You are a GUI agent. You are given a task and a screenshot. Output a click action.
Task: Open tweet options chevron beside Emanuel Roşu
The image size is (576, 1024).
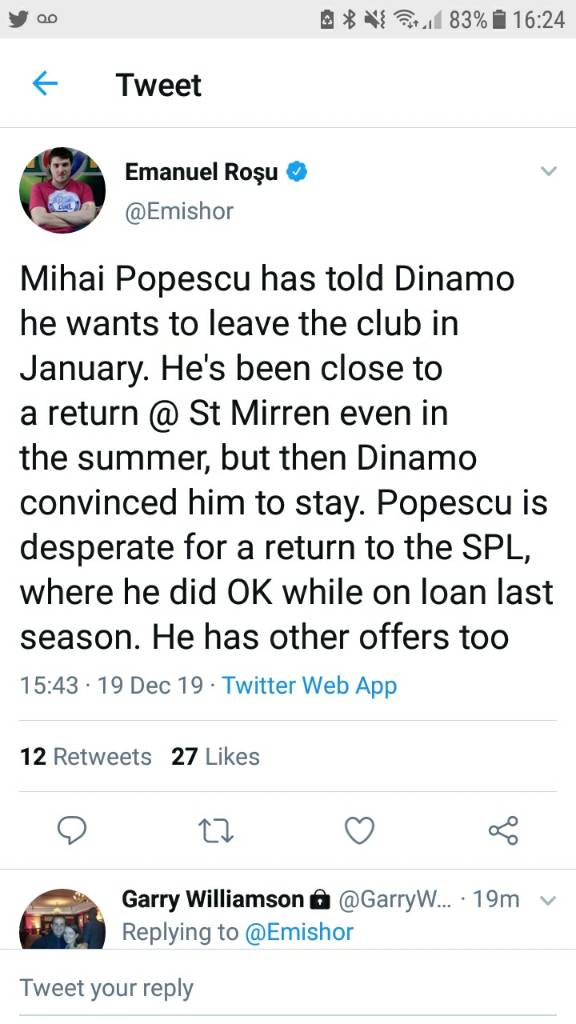tap(549, 171)
